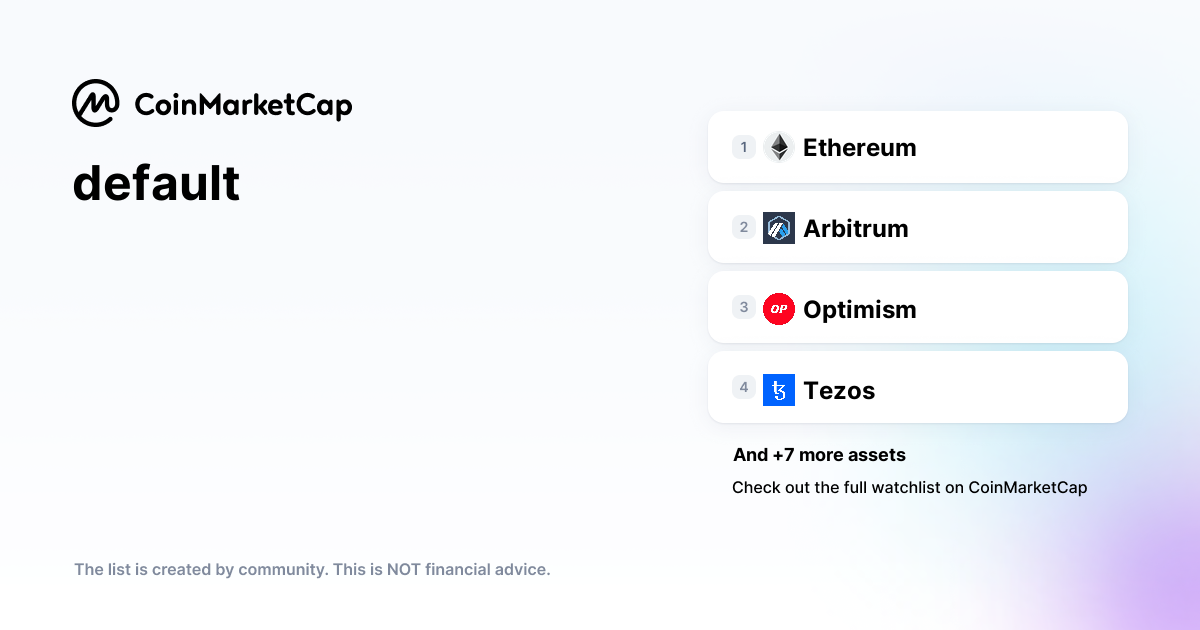Select the rank 1 number badge
The image size is (1200, 630).
[743, 147]
